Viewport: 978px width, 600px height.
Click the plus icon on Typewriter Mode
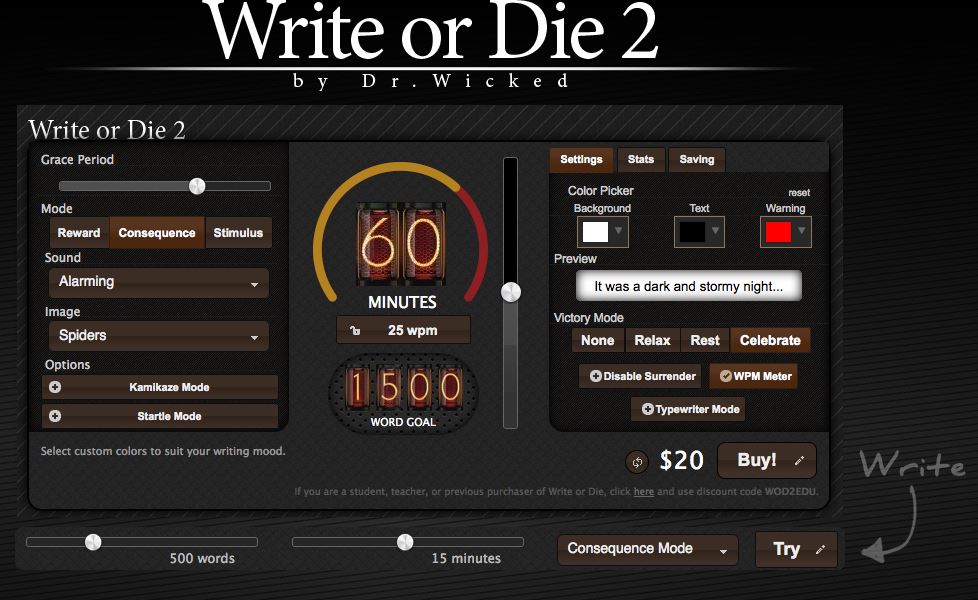coord(647,409)
